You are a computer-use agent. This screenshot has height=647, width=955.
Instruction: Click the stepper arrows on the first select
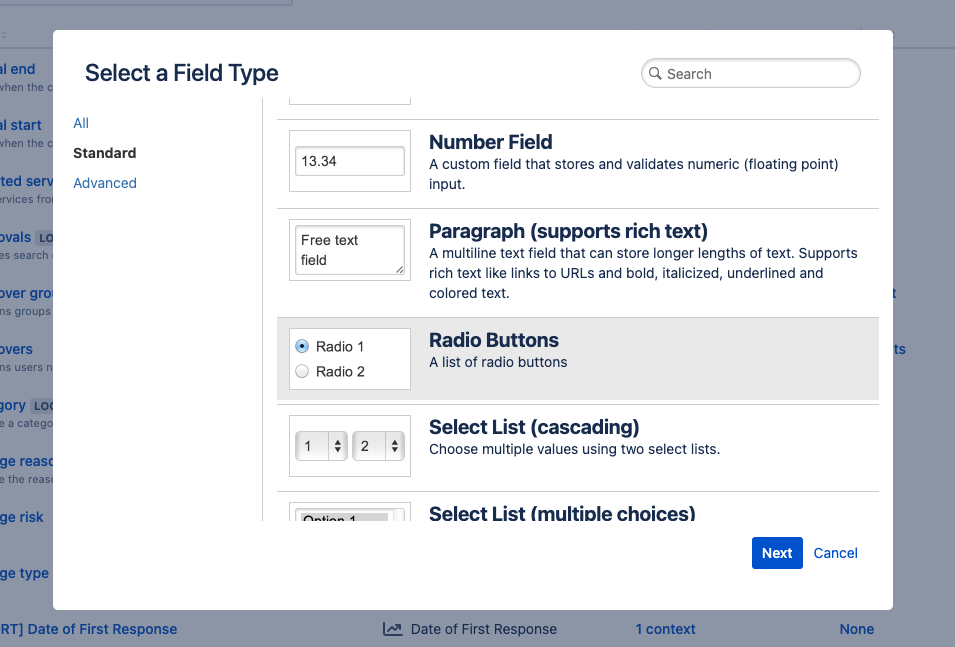click(339, 445)
